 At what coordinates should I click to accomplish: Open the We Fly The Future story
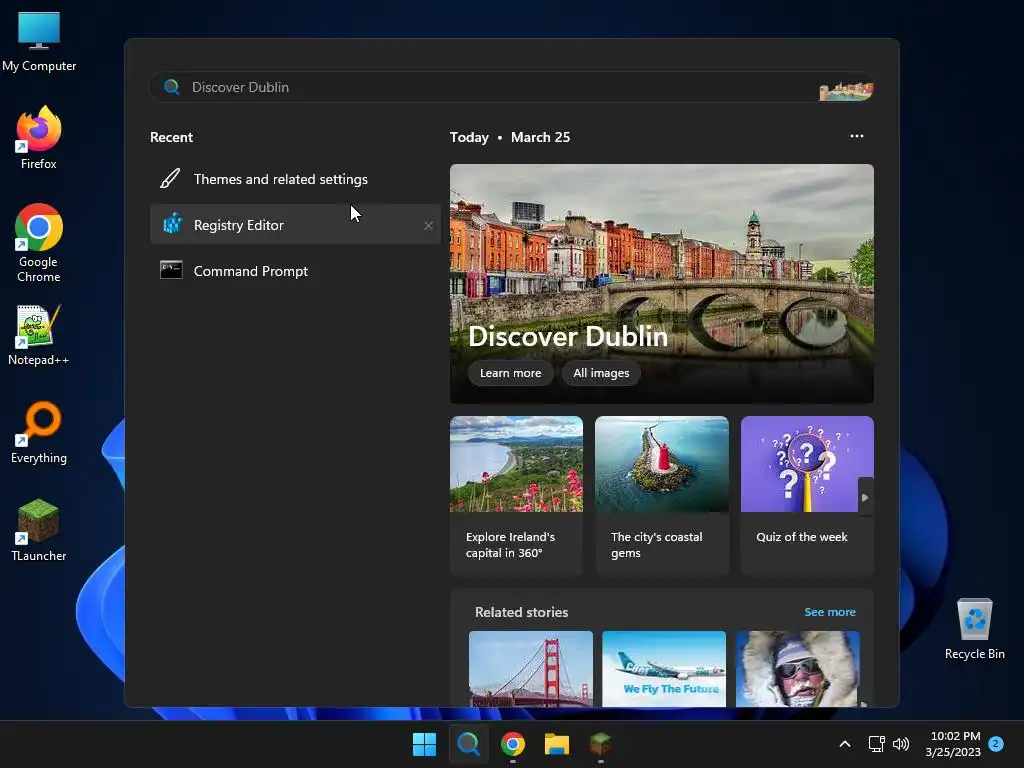664,669
